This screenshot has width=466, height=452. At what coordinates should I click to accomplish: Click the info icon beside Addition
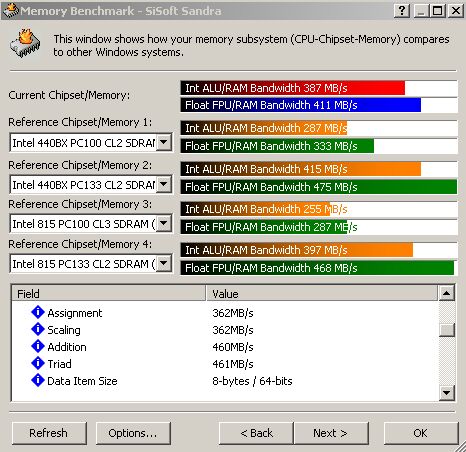[x=38, y=346]
